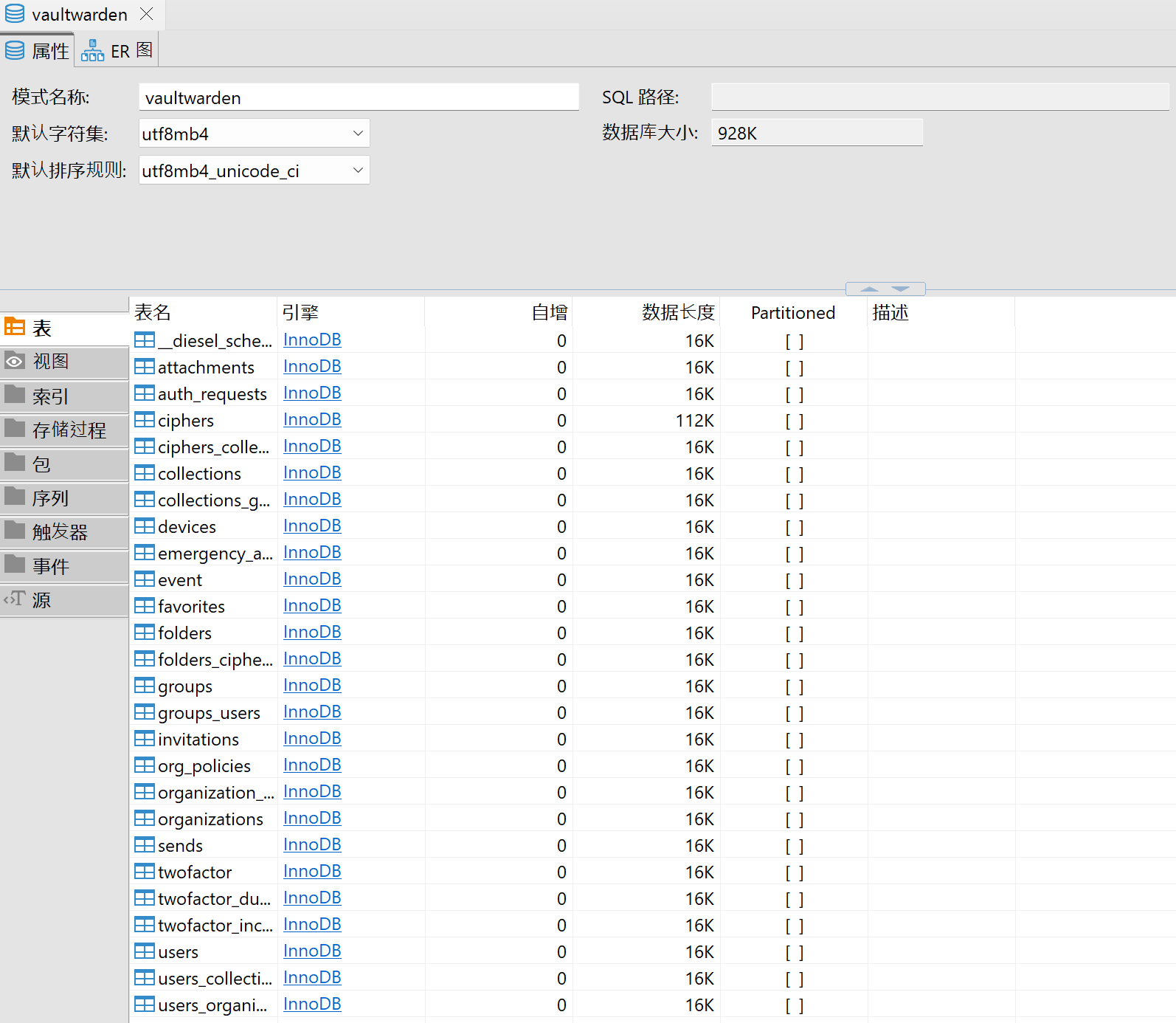Open the 事件 folder section

[64, 566]
